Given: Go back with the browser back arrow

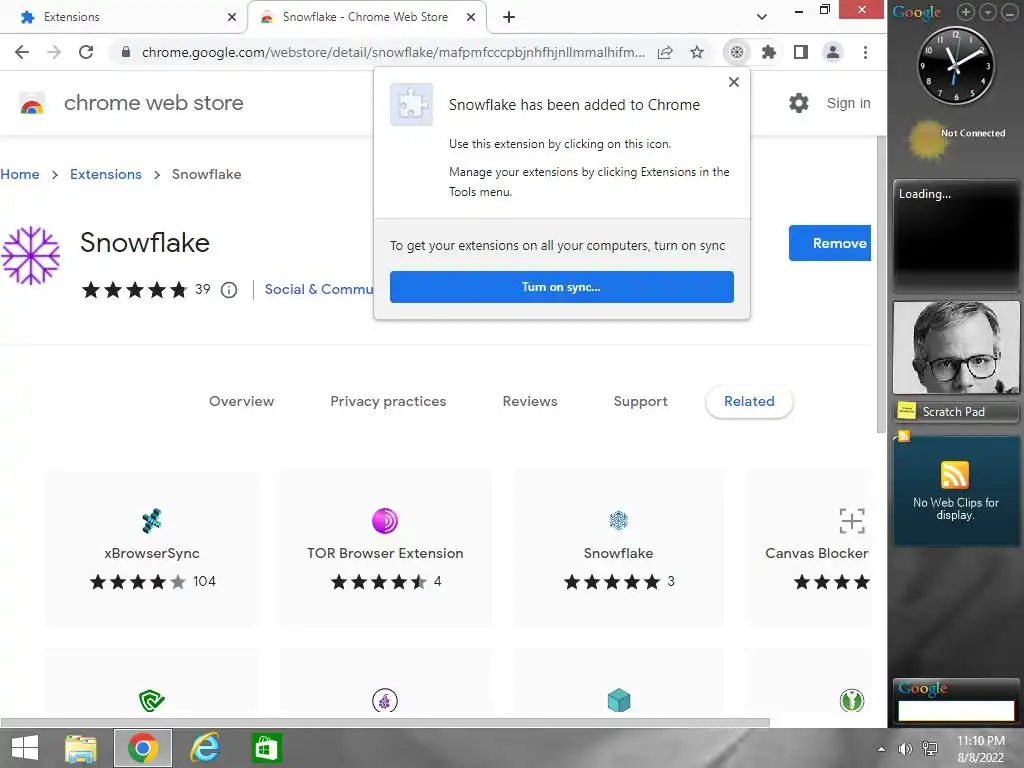Looking at the screenshot, I should [22, 52].
